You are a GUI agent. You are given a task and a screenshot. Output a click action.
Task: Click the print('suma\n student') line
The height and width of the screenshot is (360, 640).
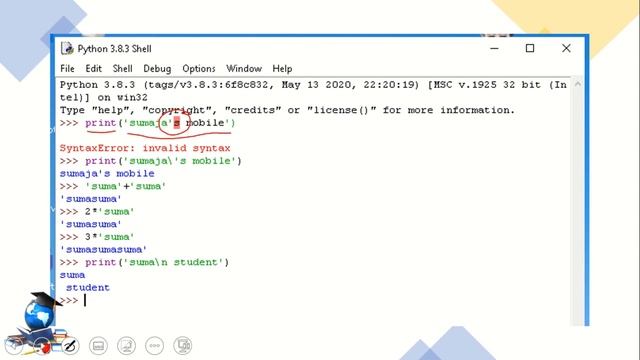click(144, 262)
